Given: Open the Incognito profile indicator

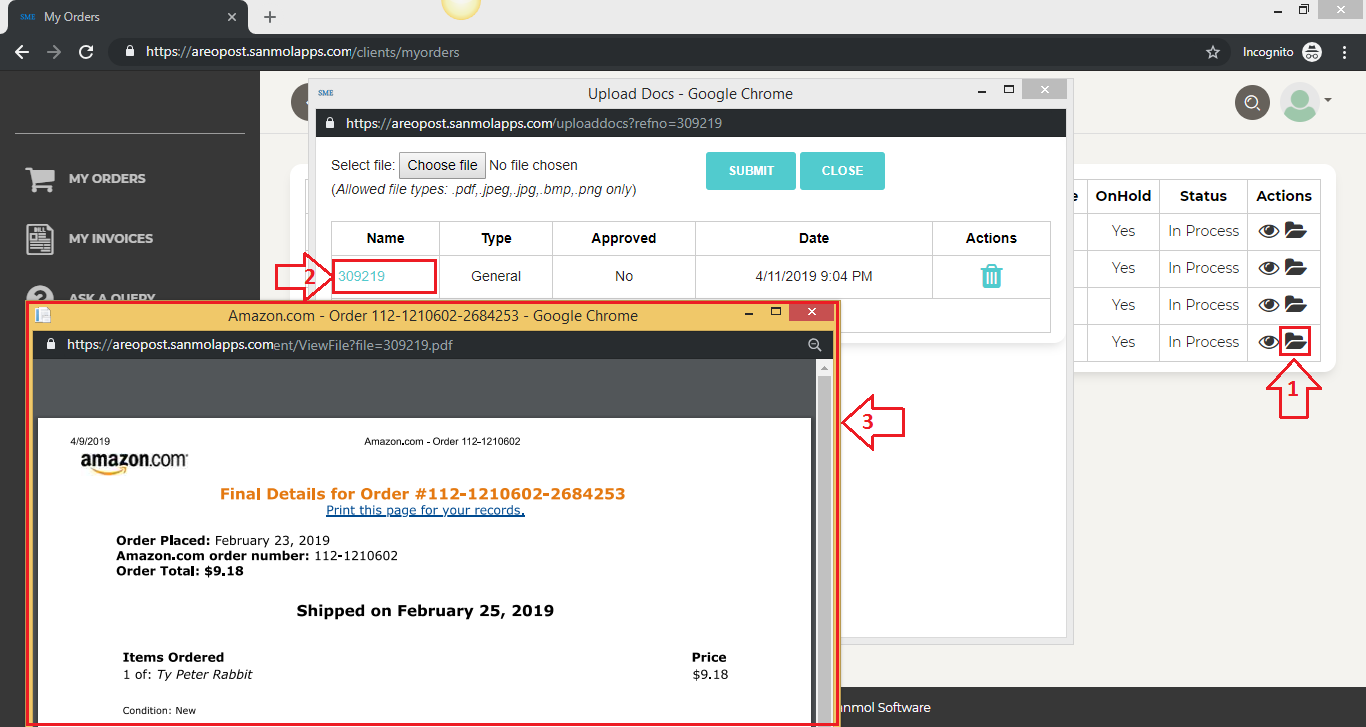Looking at the screenshot, I should (x=1282, y=52).
